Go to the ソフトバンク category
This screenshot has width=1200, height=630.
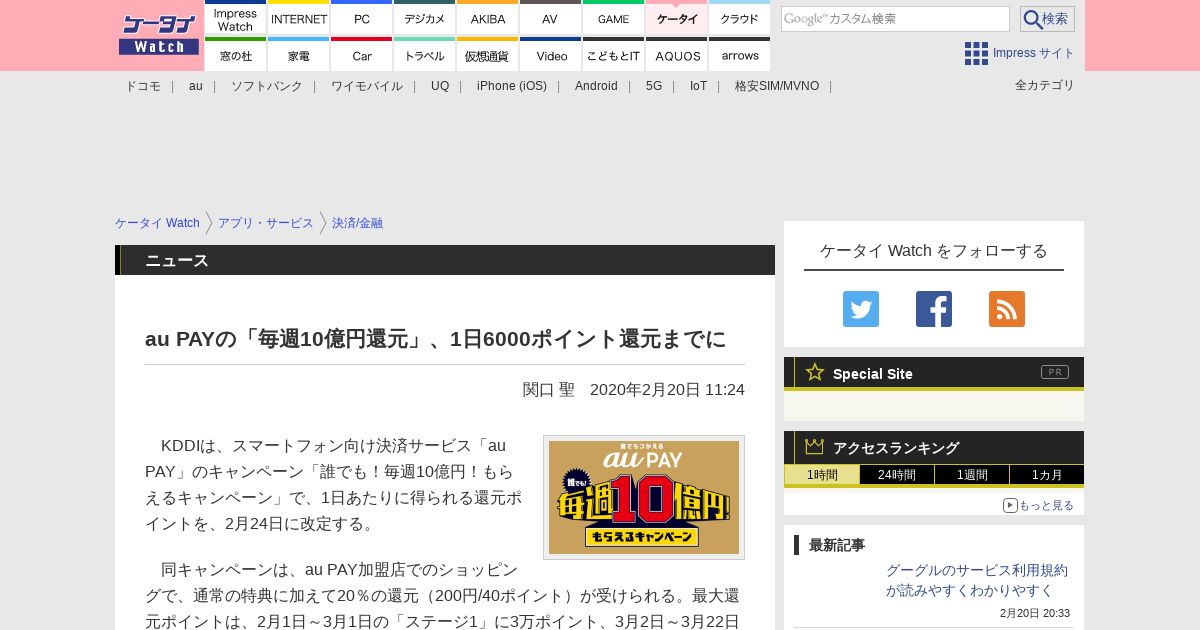click(x=267, y=86)
